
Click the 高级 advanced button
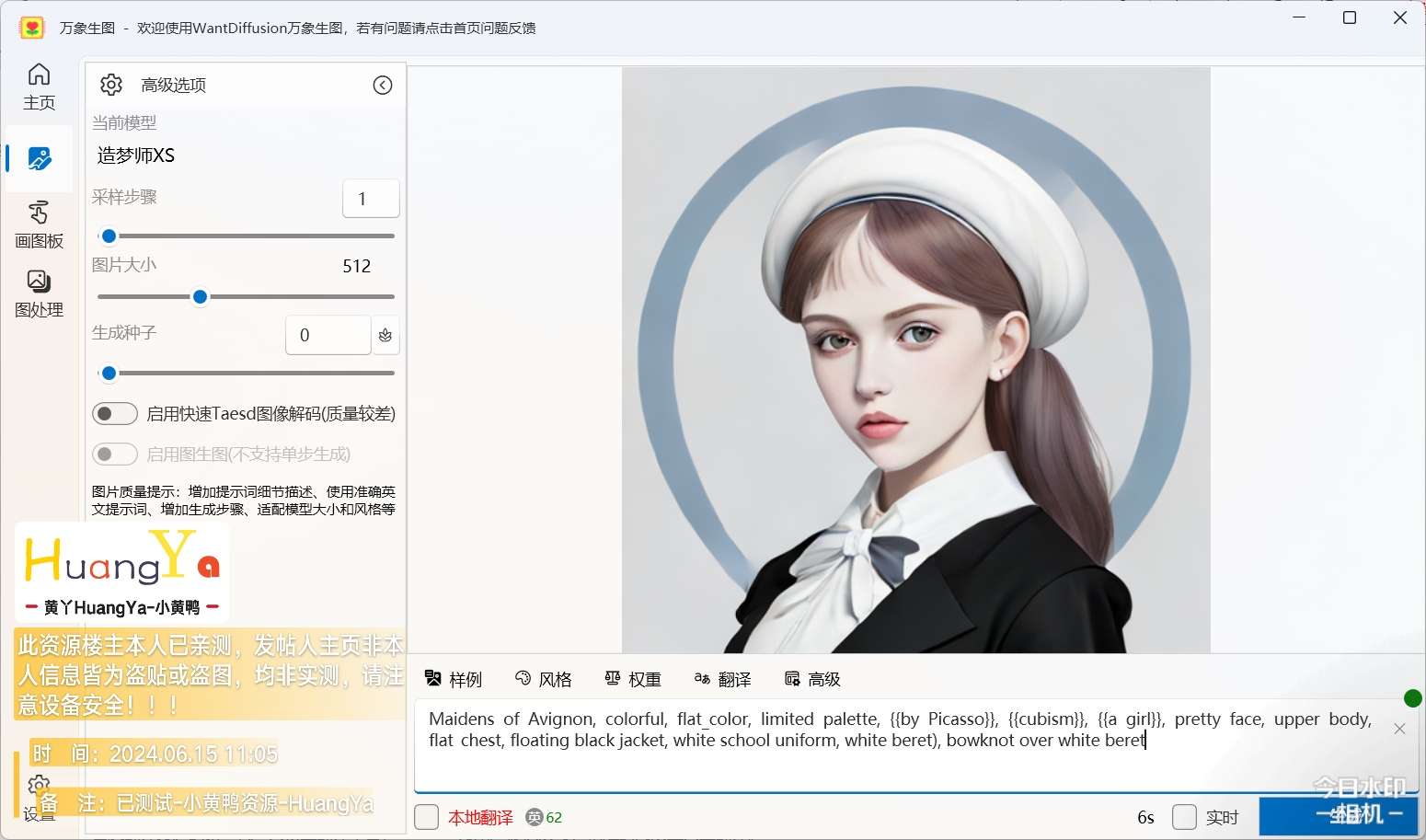tap(812, 679)
